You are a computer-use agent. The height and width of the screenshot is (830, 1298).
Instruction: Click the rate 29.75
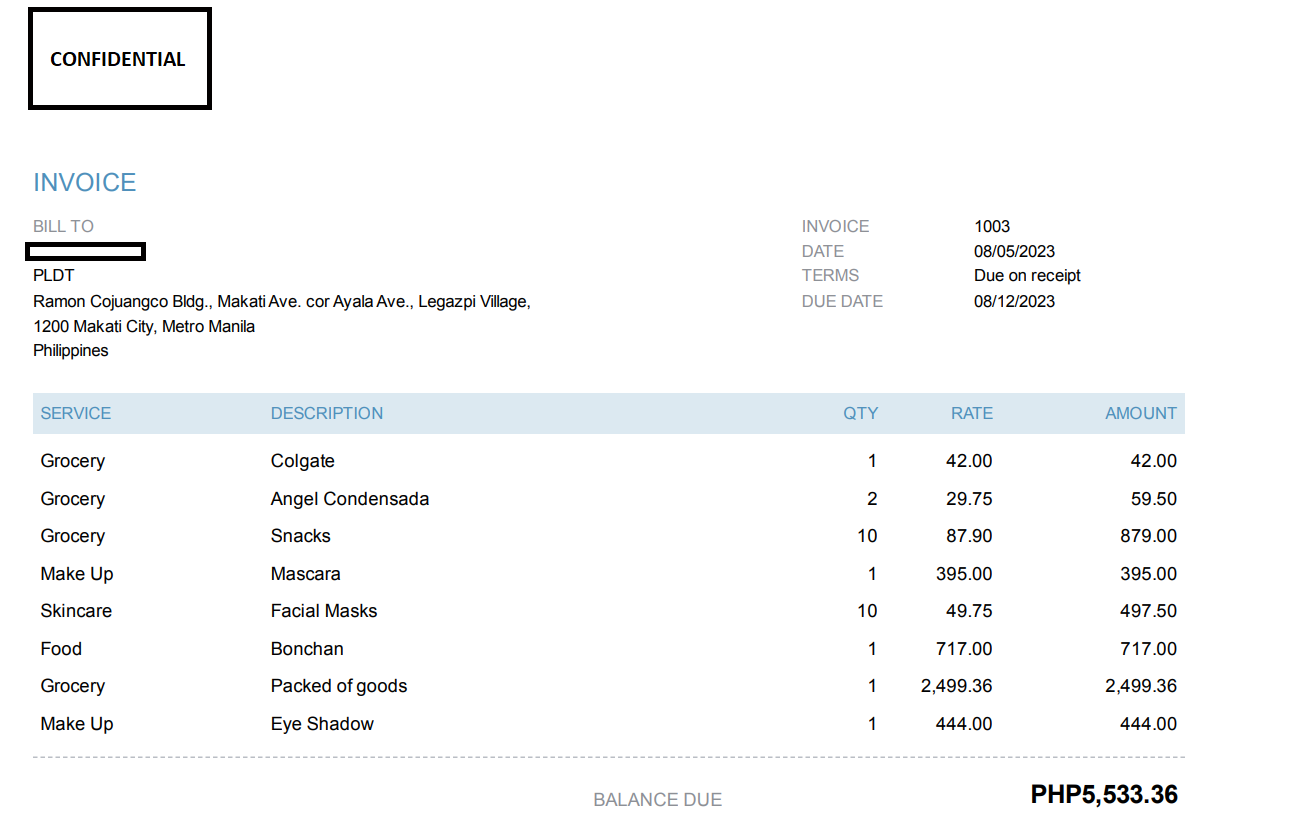pos(969,499)
